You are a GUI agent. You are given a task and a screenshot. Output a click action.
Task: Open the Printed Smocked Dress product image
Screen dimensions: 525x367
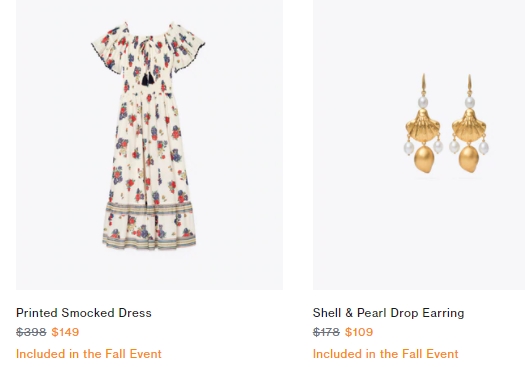pyautogui.click(x=149, y=145)
